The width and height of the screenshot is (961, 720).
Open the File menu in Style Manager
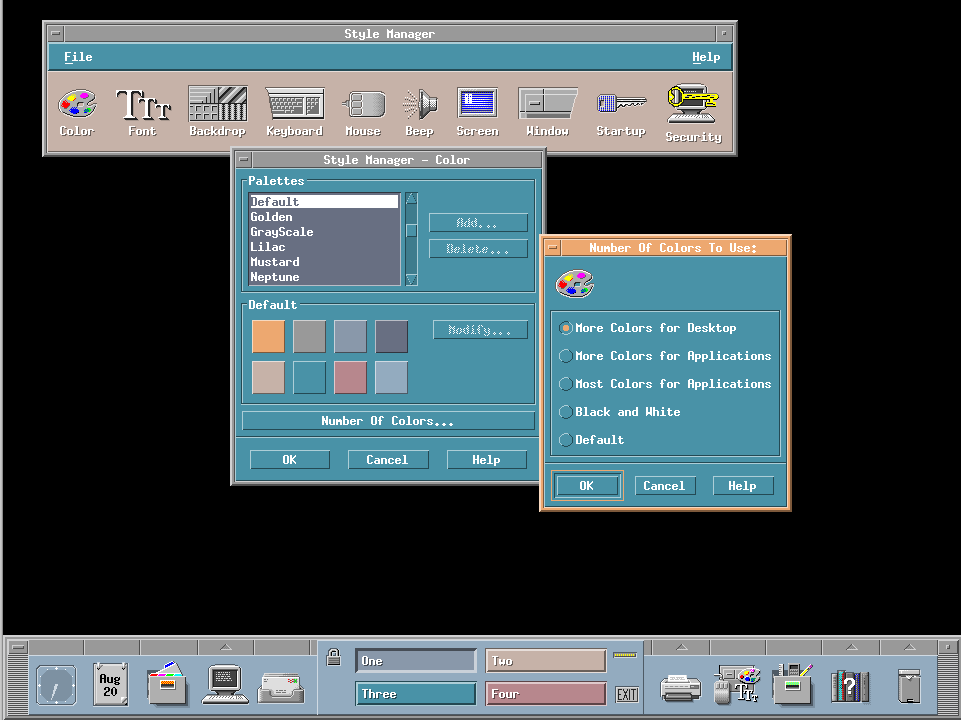pyautogui.click(x=78, y=57)
